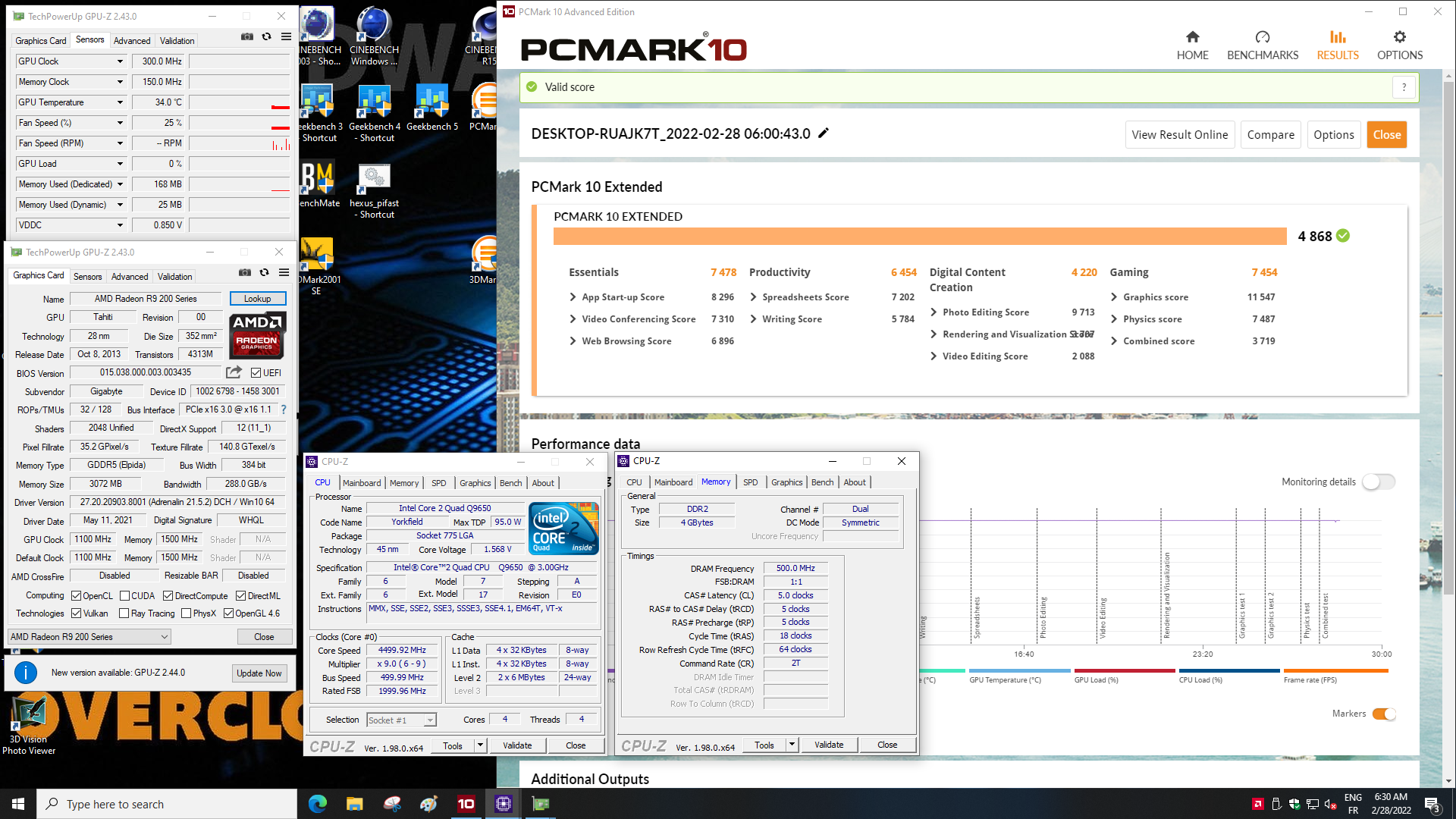Open 3D Vision Photo Viewer desktop icon
This screenshot has height=819, width=1456.
coord(29,725)
